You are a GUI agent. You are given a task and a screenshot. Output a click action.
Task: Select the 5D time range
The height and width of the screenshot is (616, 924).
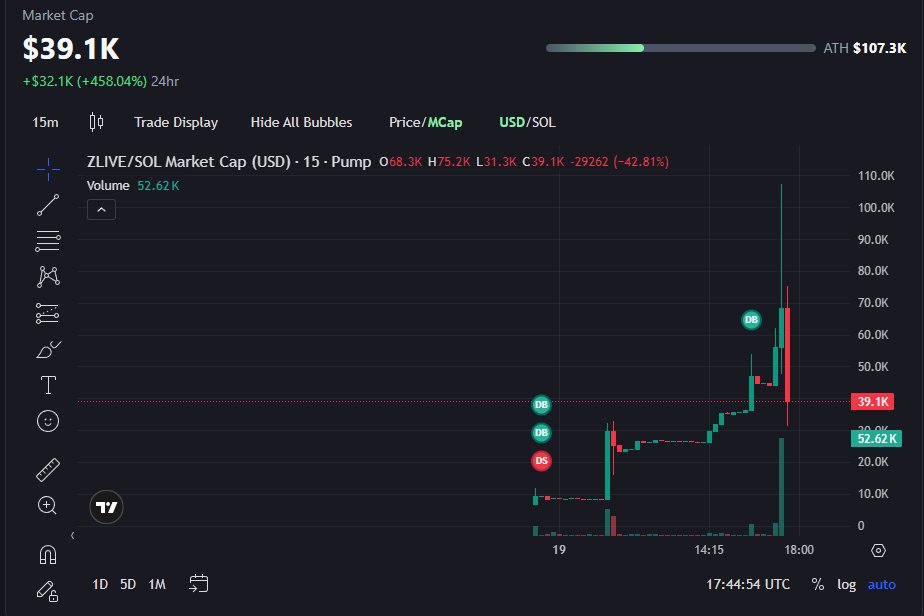128,584
